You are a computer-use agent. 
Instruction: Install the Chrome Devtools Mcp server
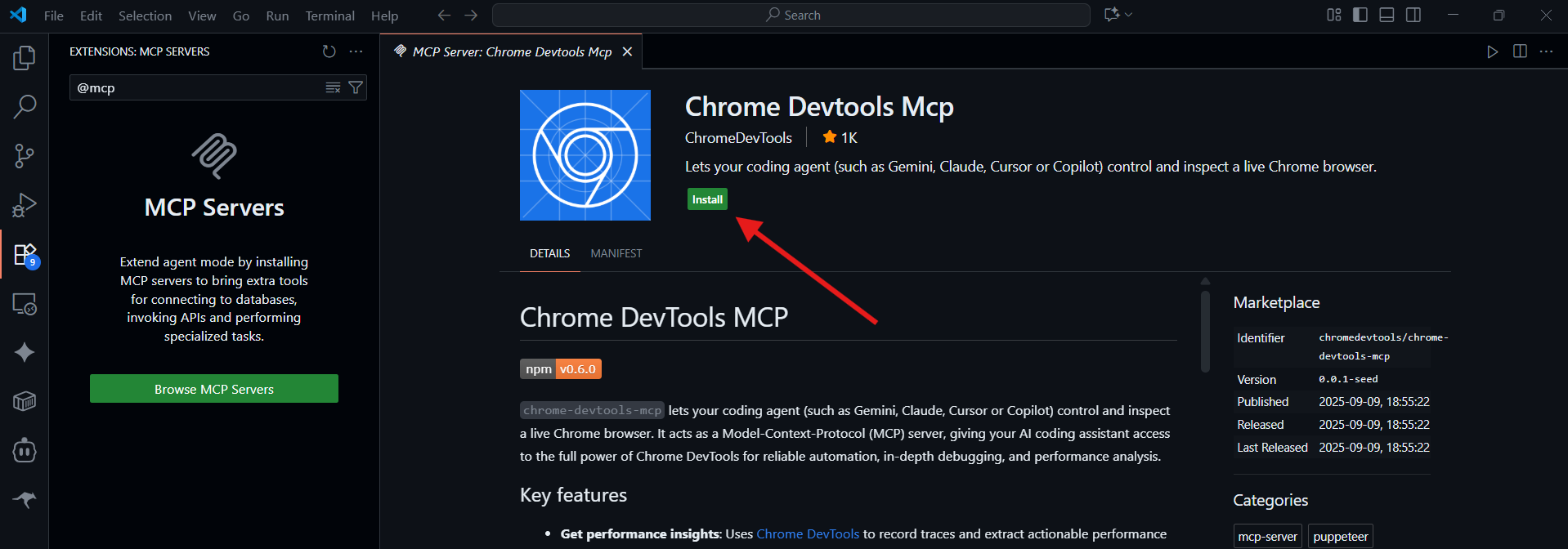coord(707,199)
